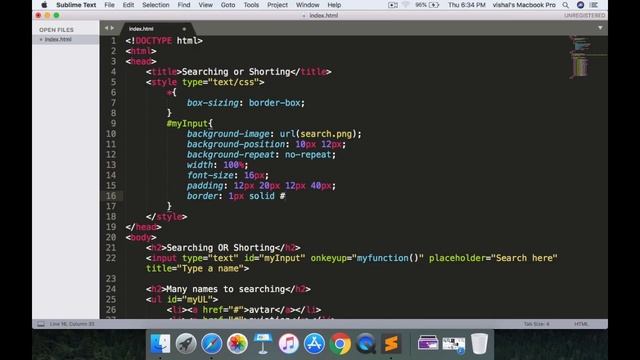This screenshot has width=640, height=360.
Task: Open Photos from the Dock
Action: (237, 343)
